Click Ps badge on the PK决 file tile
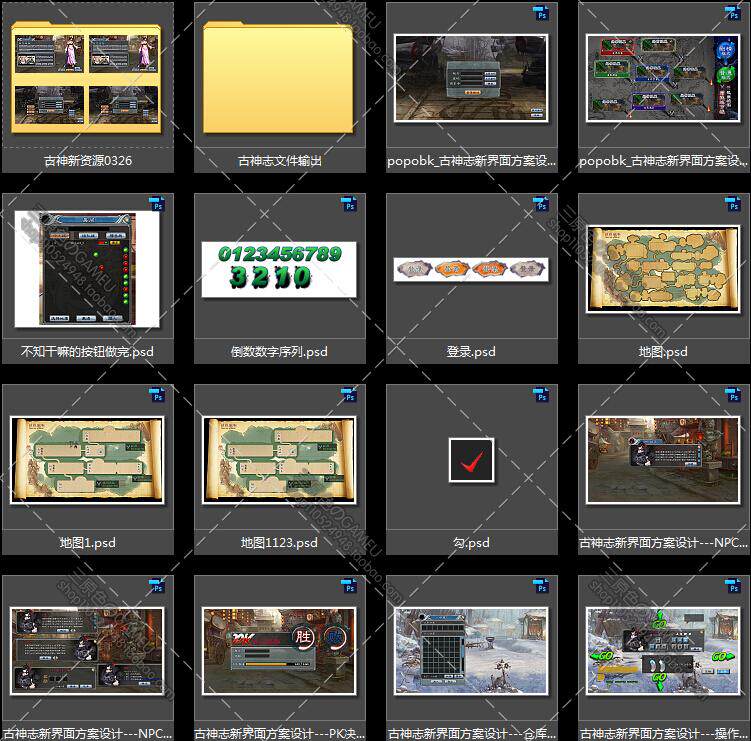This screenshot has height=741, width=751. click(x=349, y=586)
